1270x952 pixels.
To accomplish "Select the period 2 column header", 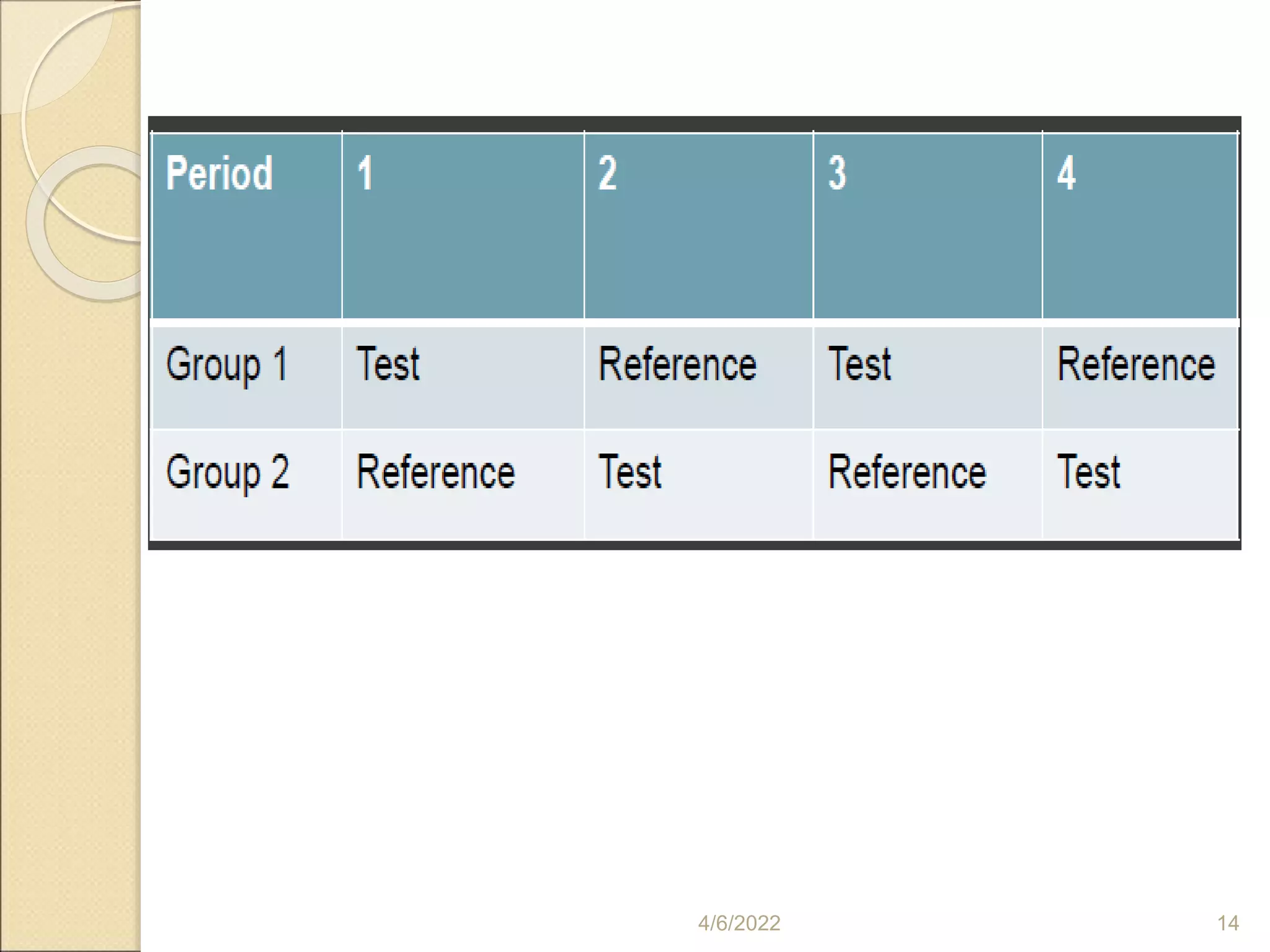I will [x=607, y=174].
